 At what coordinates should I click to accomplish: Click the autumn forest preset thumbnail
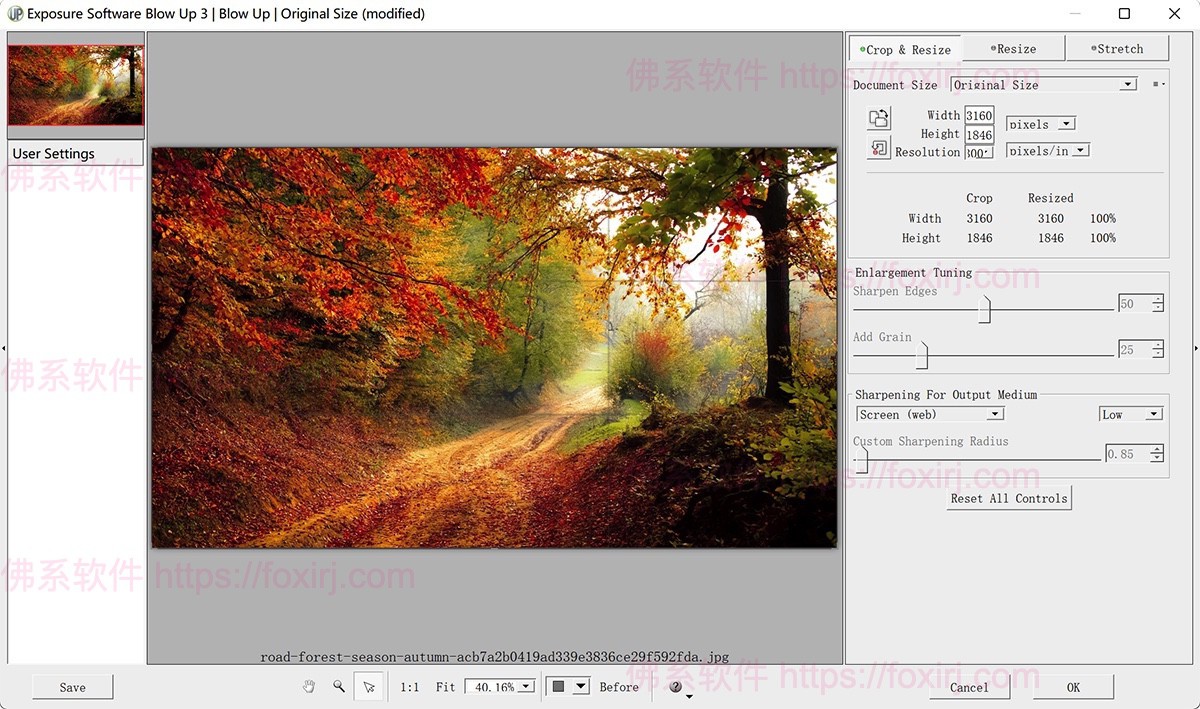click(76, 85)
